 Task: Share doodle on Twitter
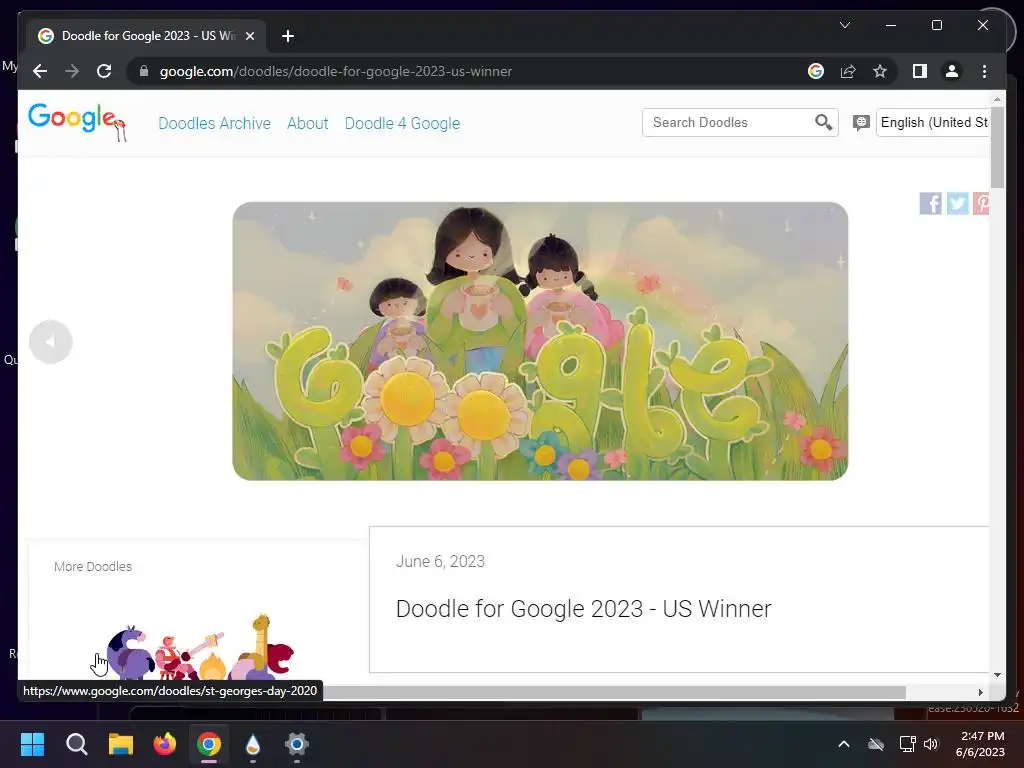[x=957, y=203]
